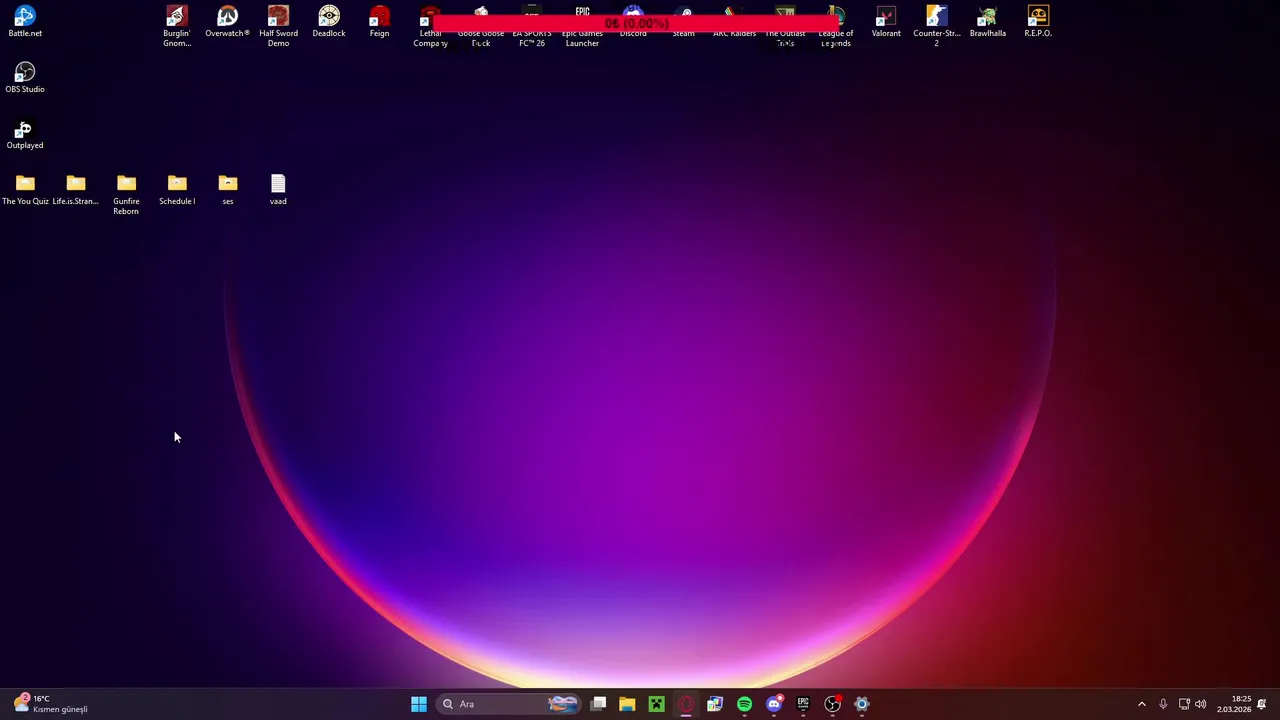The width and height of the screenshot is (1280, 720).
Task: Launch Minecraft from the taskbar
Action: click(656, 704)
